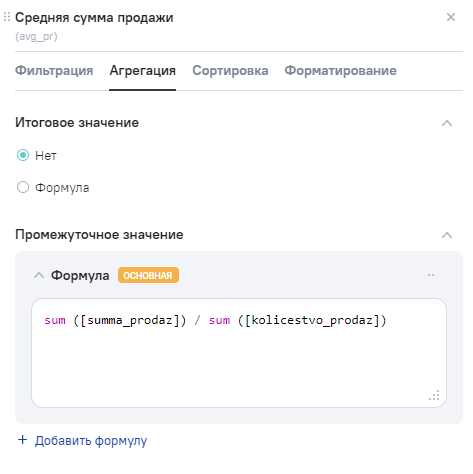
Task: Open the formula card's more options dots
Action: 431,275
